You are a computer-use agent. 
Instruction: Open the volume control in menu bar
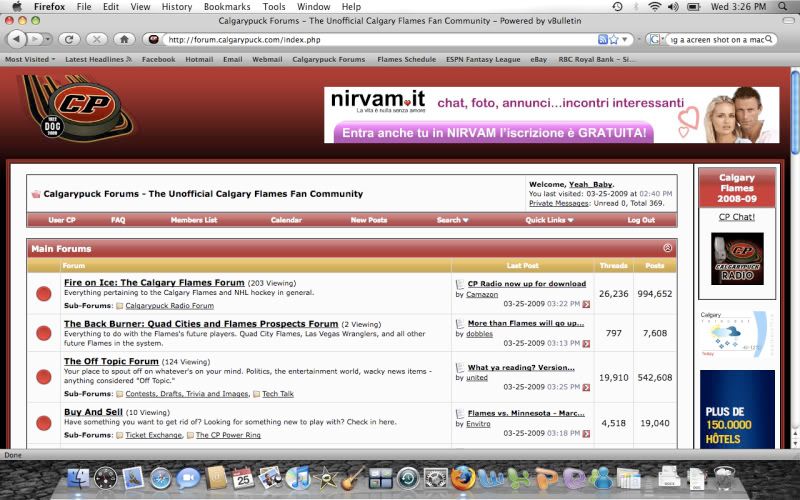coord(673,7)
